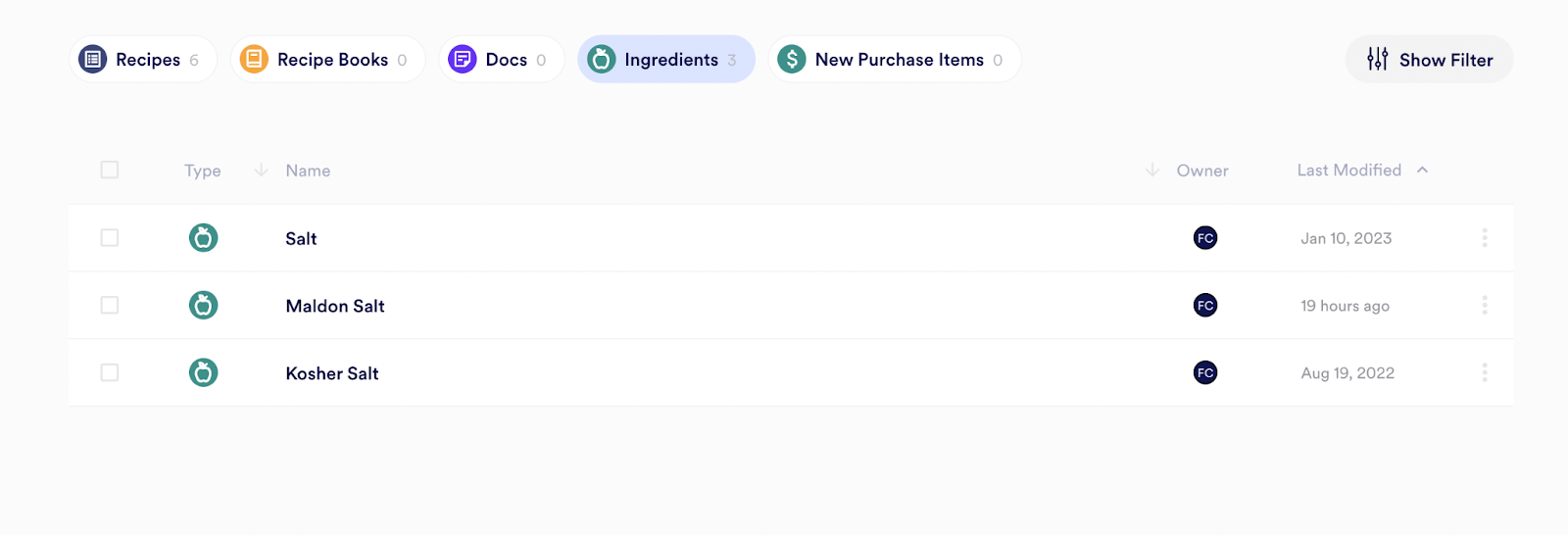Check the box next to Salt
Screen dimensions: 1568x537
pyautogui.click(x=110, y=238)
